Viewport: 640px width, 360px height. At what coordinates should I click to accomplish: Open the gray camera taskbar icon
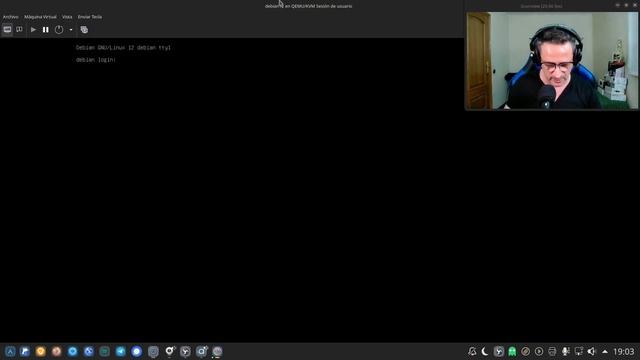[x=201, y=351]
